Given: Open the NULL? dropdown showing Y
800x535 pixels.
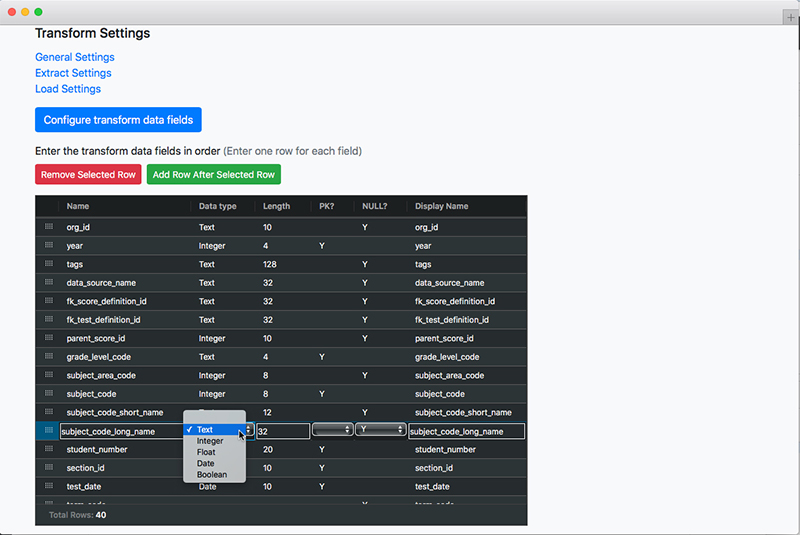Looking at the screenshot, I should [380, 430].
